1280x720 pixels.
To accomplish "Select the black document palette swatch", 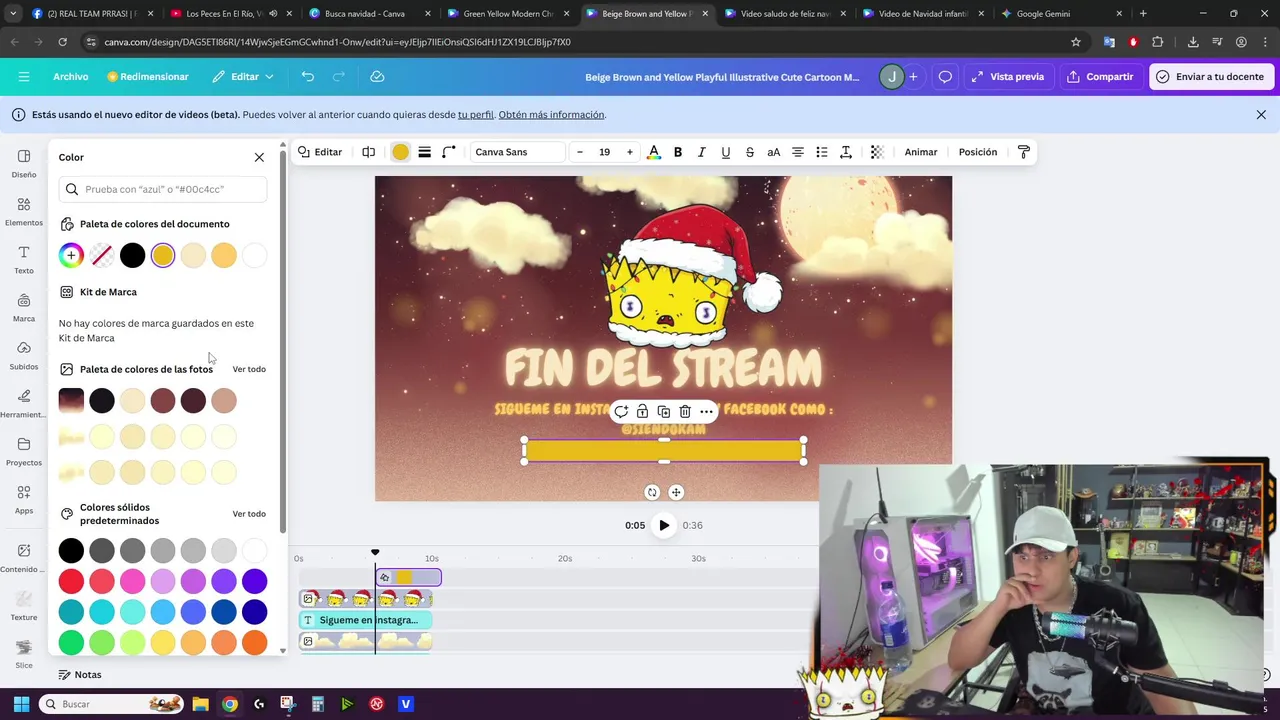I will [132, 256].
